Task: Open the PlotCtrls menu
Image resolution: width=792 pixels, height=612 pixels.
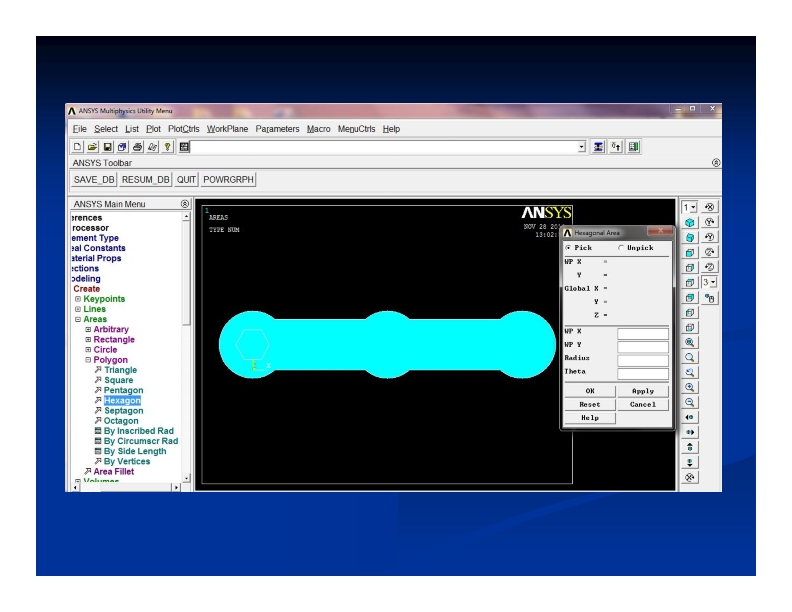Action: coord(184,129)
